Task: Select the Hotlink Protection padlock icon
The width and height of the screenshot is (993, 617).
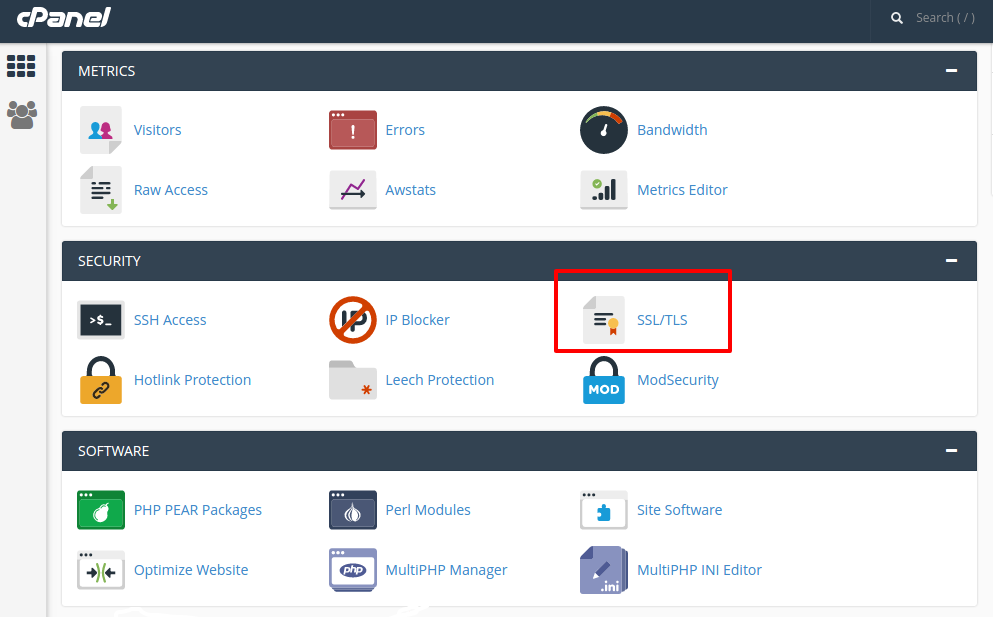Action: 101,380
